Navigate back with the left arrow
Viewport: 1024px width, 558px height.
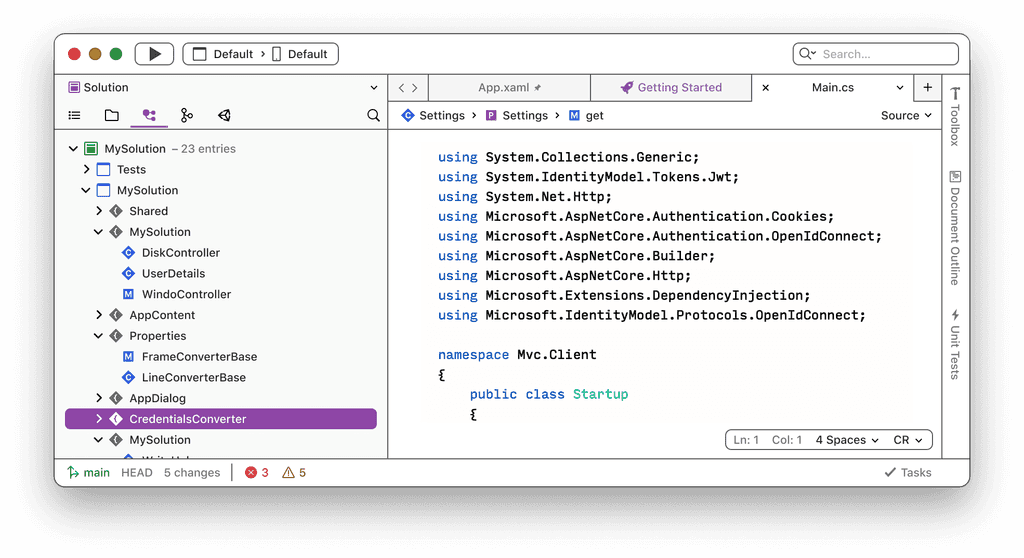pyautogui.click(x=402, y=88)
